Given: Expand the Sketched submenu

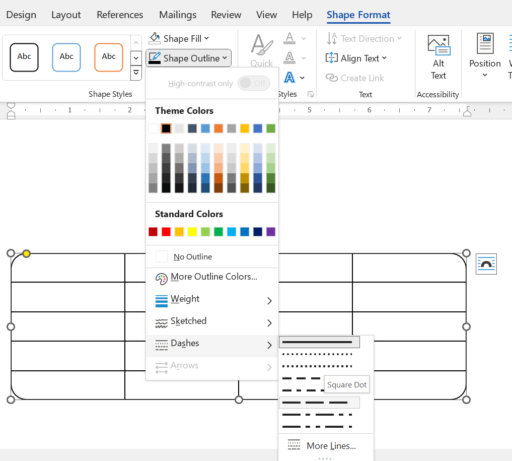Looking at the screenshot, I should [212, 321].
